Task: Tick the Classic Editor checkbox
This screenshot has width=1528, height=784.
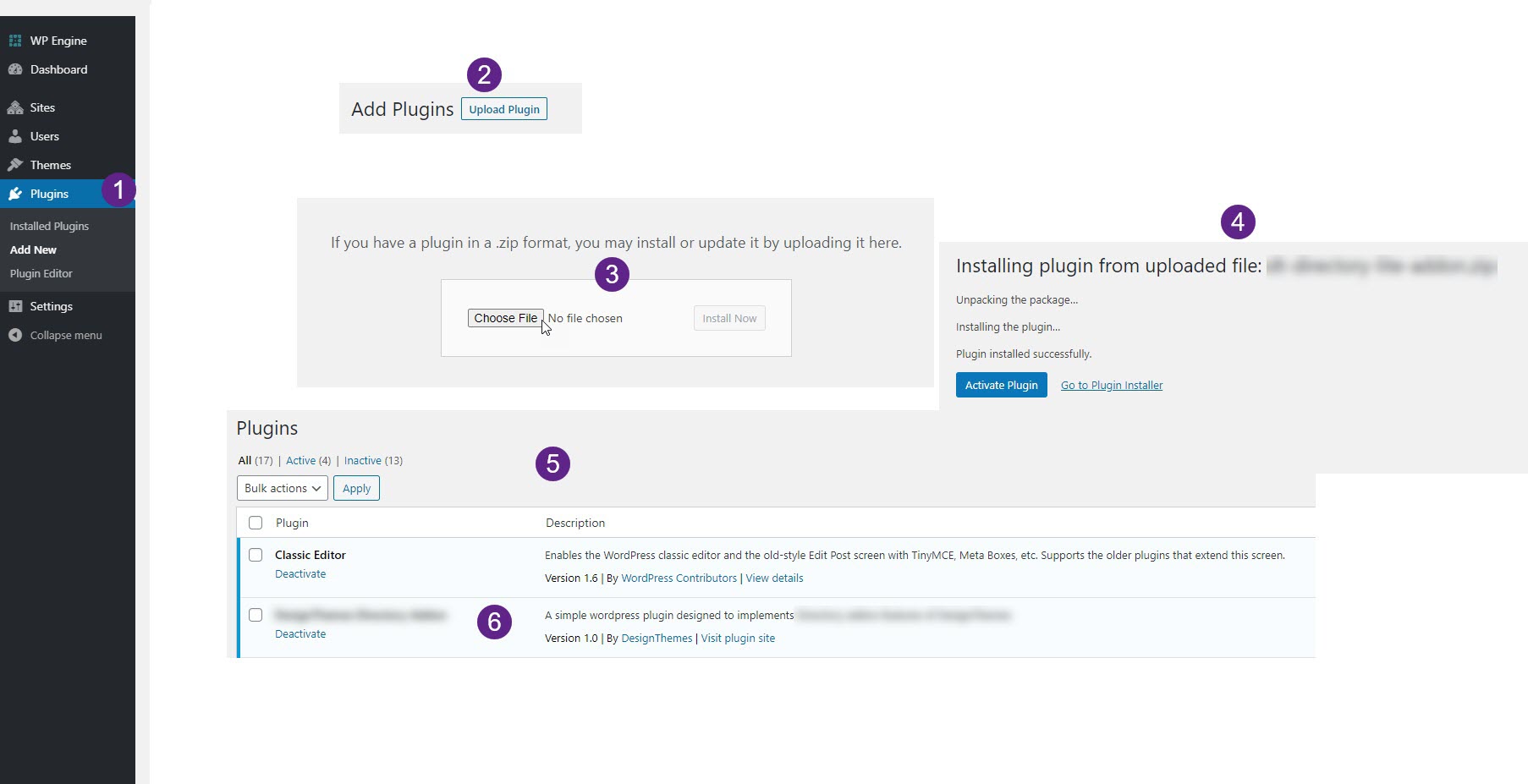Action: coord(256,555)
